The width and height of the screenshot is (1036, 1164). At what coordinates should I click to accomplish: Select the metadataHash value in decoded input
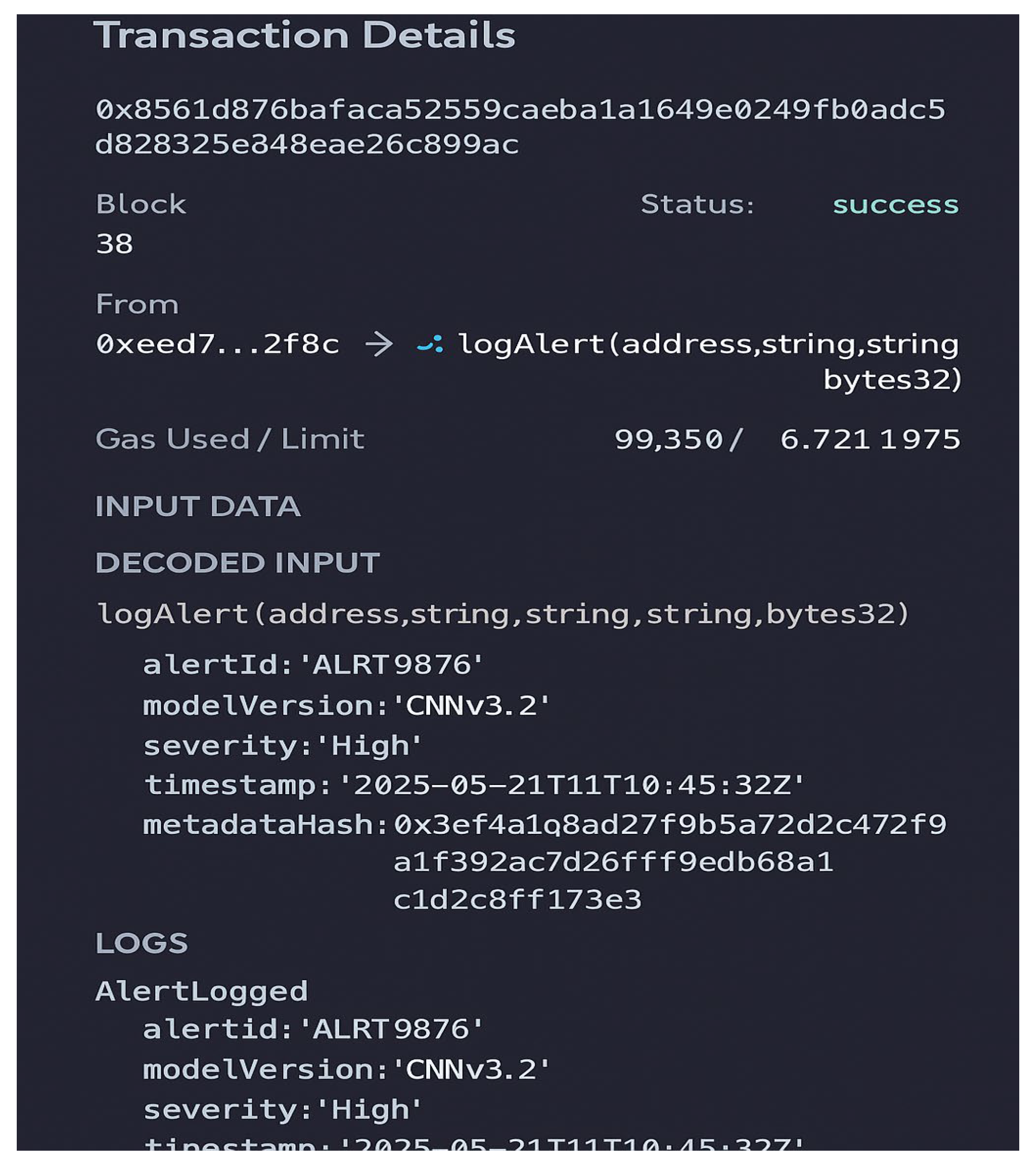[x=670, y=862]
